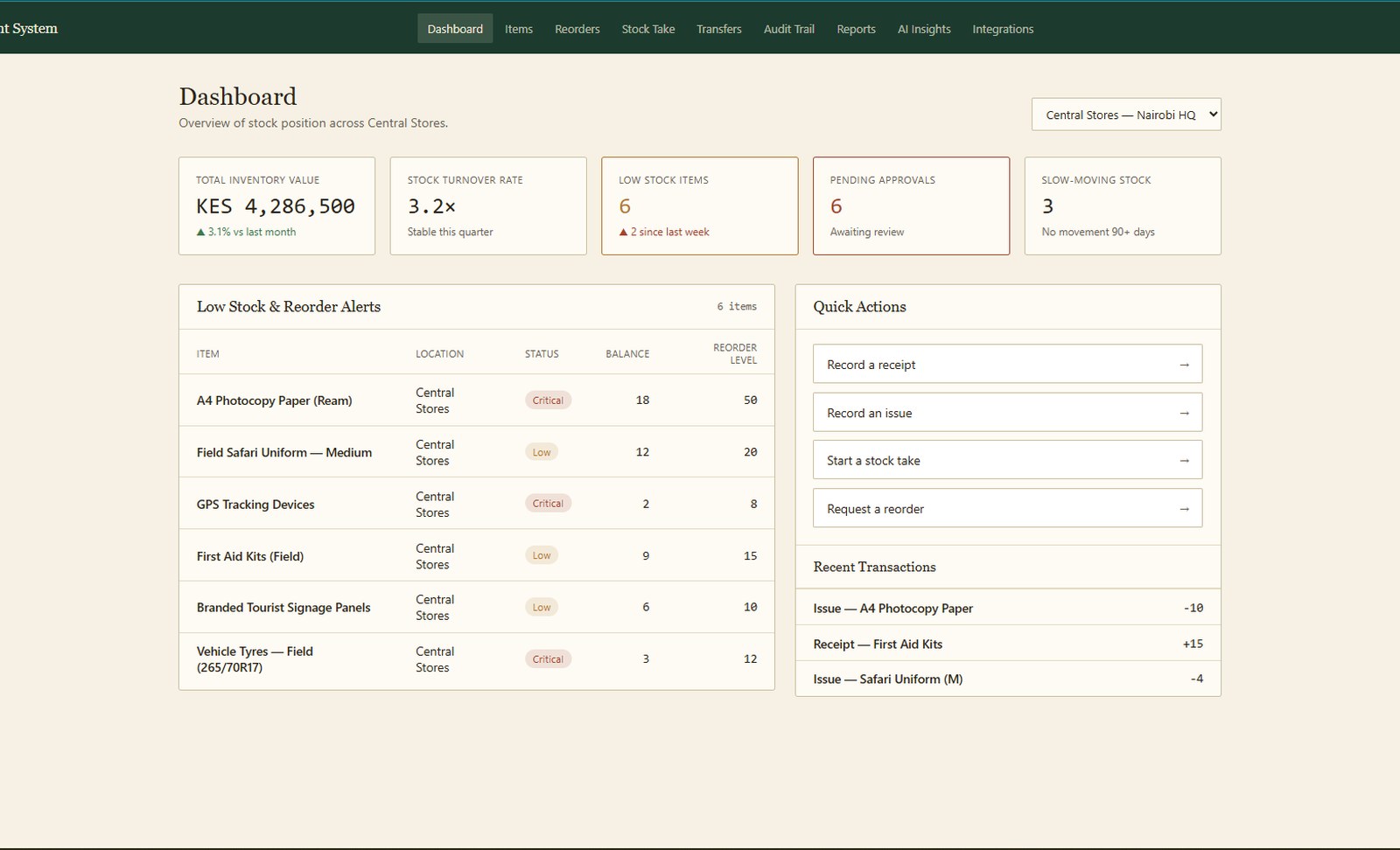
Task: Click the 6 items count label
Action: point(737,307)
